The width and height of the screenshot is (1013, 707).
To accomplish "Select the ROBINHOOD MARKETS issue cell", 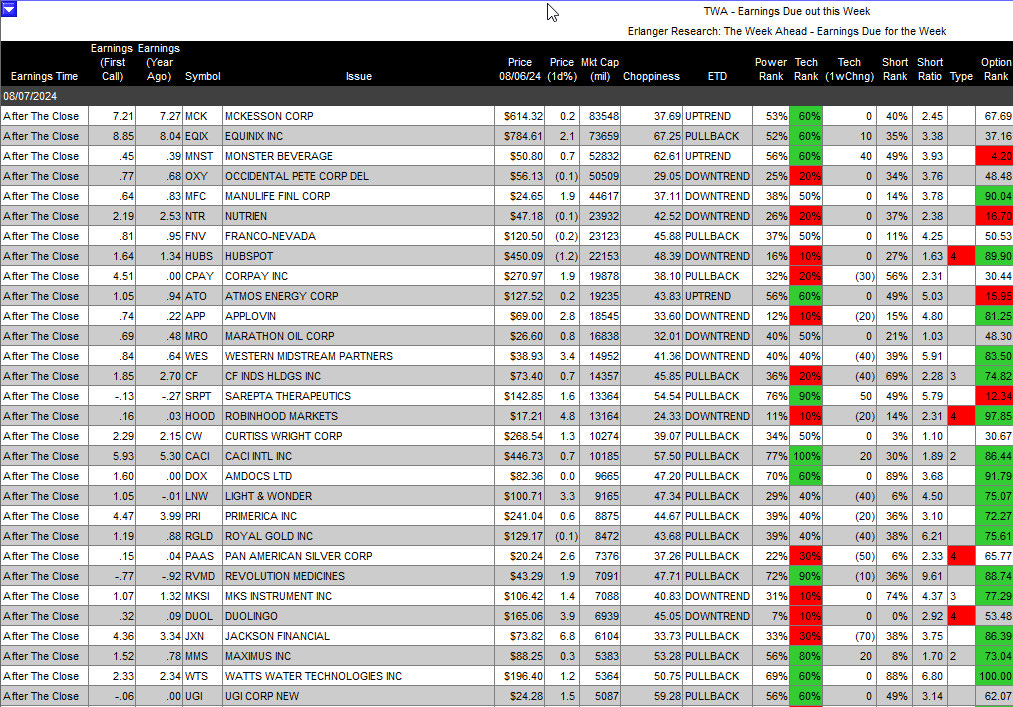I will point(359,417).
